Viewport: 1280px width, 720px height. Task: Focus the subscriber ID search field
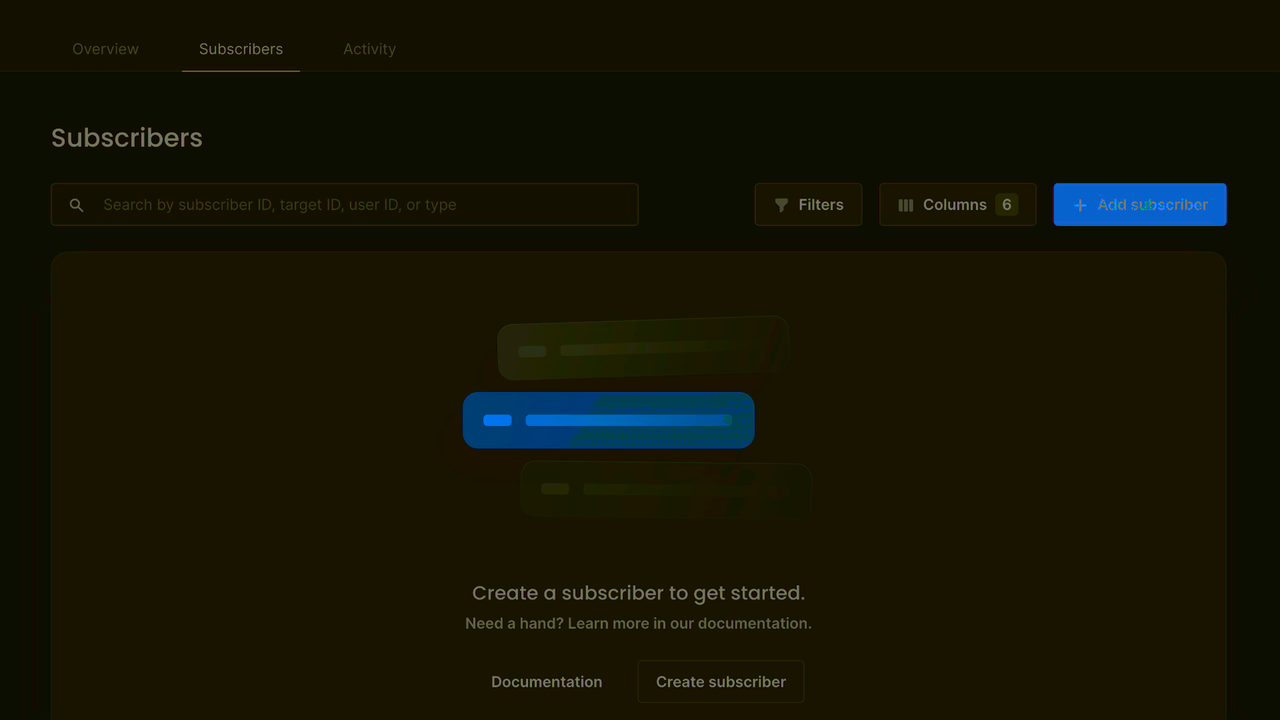tap(360, 205)
